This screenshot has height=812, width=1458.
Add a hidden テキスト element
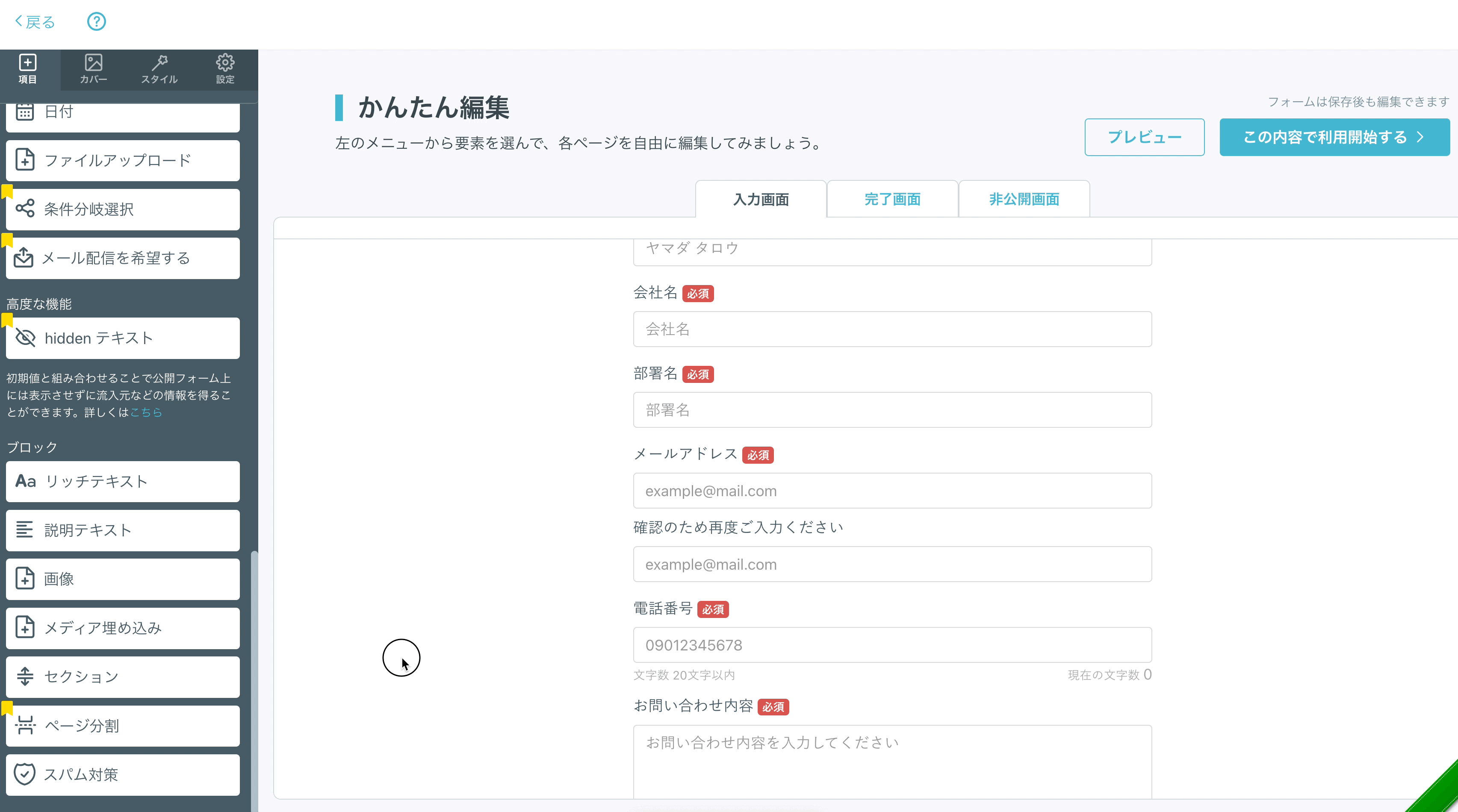click(123, 338)
